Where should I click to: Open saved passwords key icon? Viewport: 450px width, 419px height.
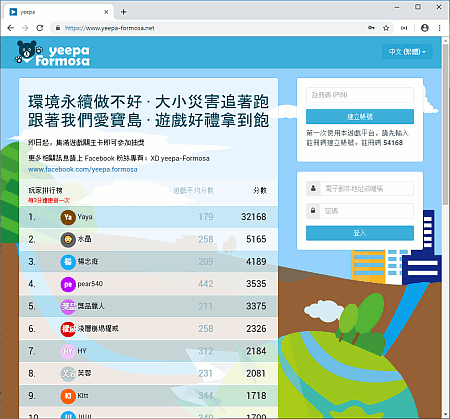(371, 28)
